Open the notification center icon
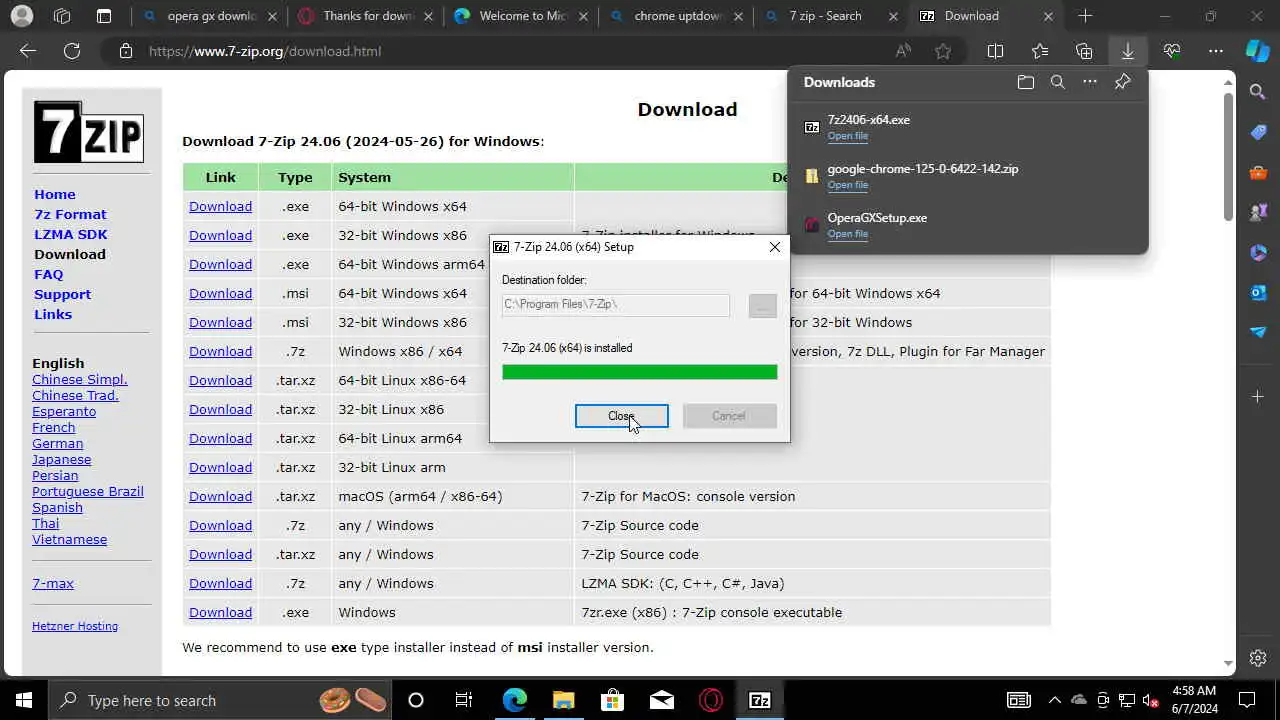The height and width of the screenshot is (720, 1280). tap(1247, 700)
